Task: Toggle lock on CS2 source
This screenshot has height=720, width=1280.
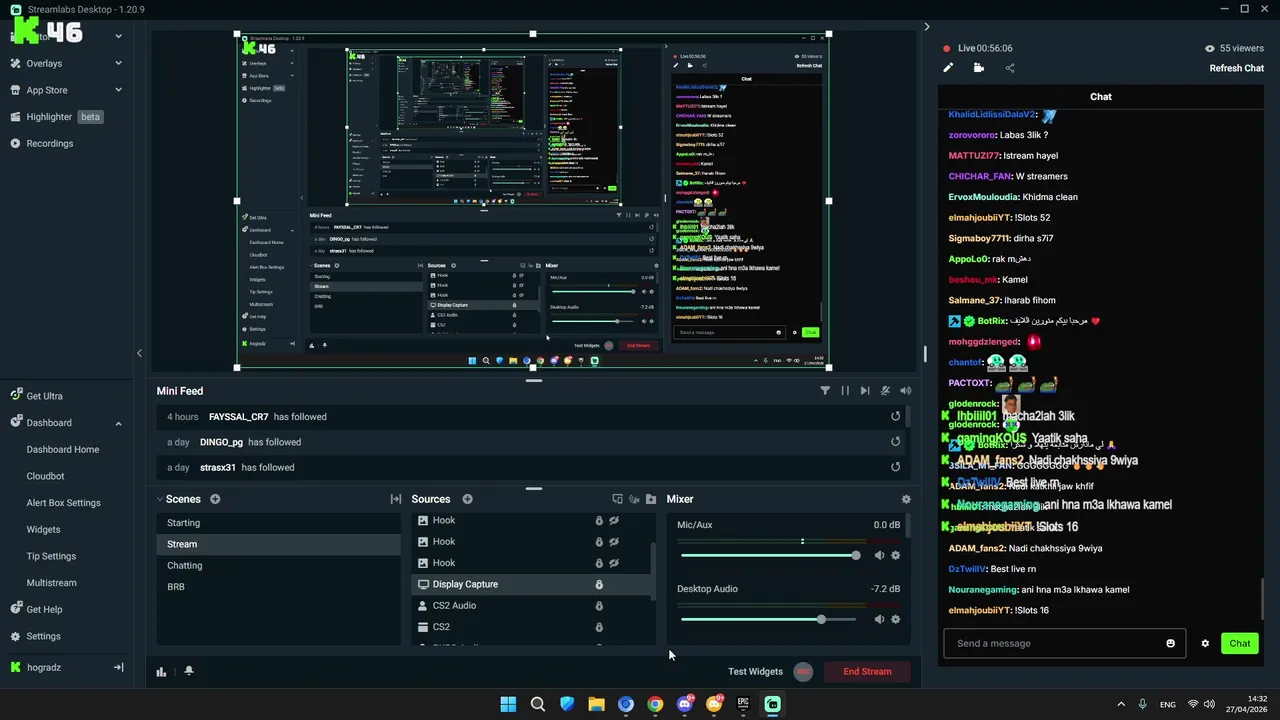Action: coord(599,627)
